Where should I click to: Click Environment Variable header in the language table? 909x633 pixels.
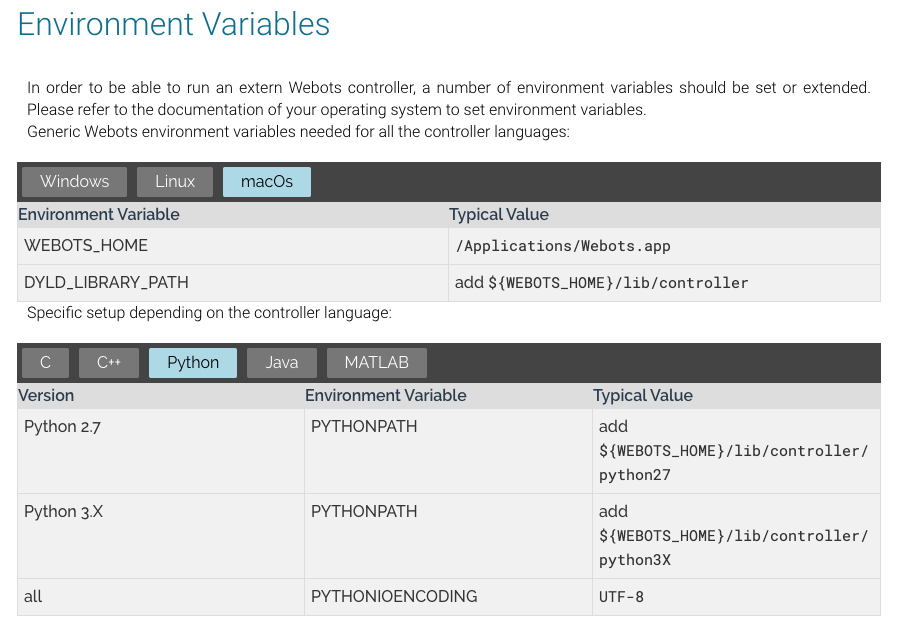[386, 395]
